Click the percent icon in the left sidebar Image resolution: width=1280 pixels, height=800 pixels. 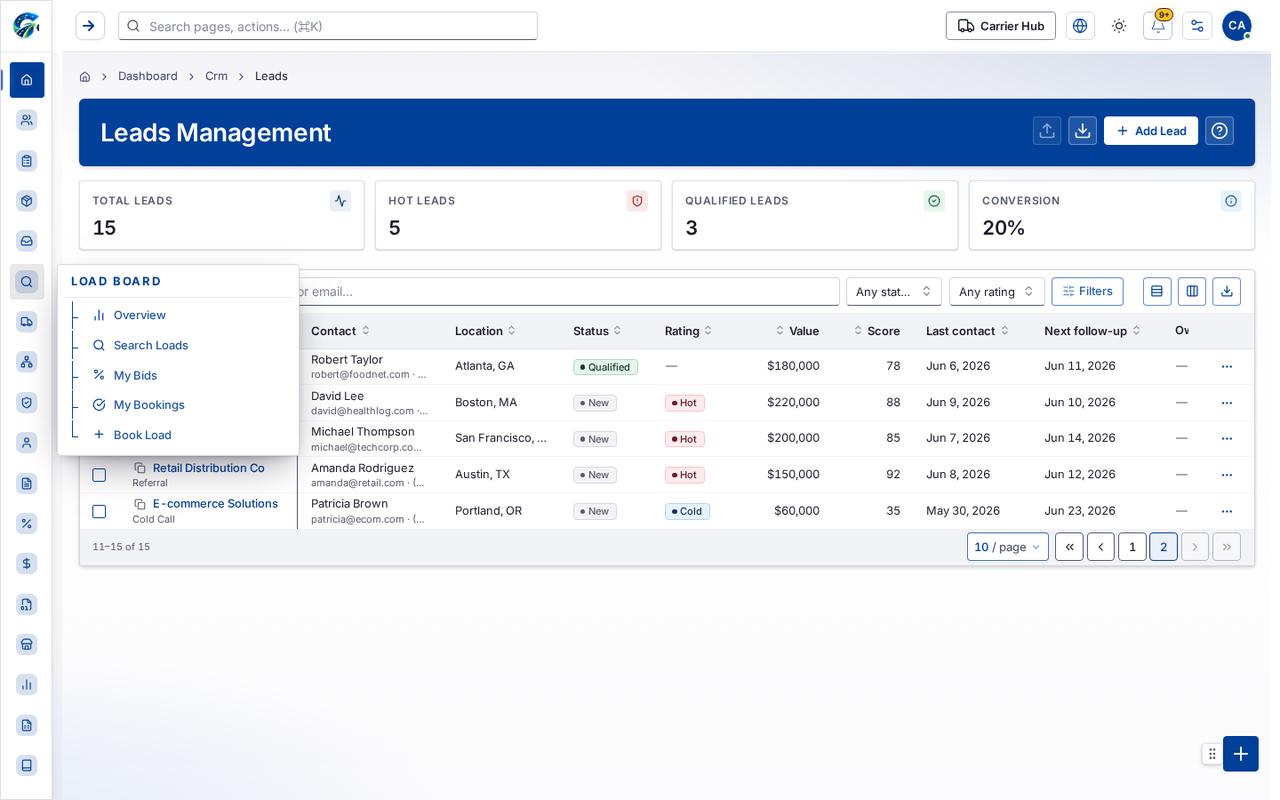click(x=27, y=524)
